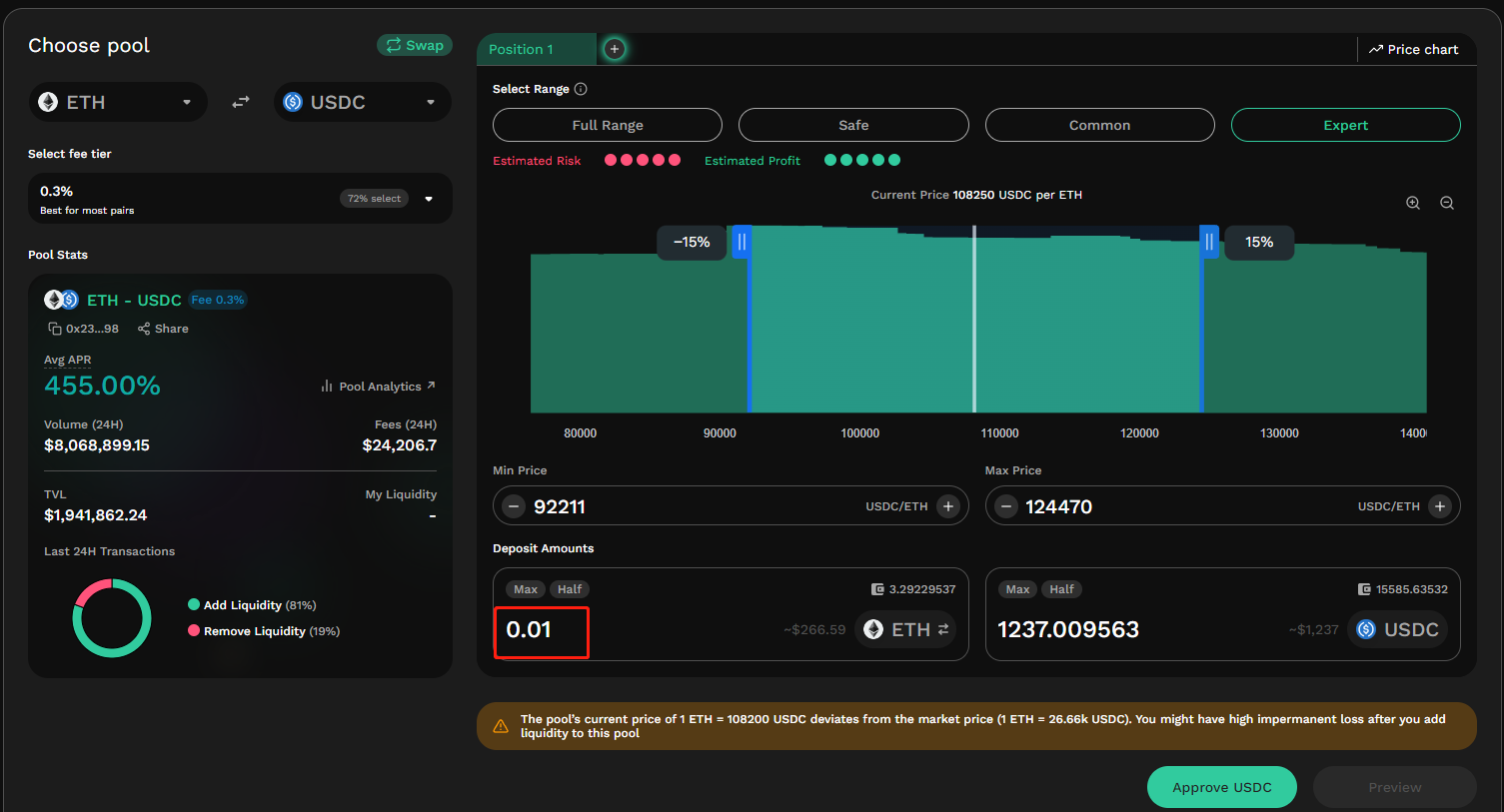The height and width of the screenshot is (812, 1504).
Task: Select the Full Range option
Action: (607, 125)
